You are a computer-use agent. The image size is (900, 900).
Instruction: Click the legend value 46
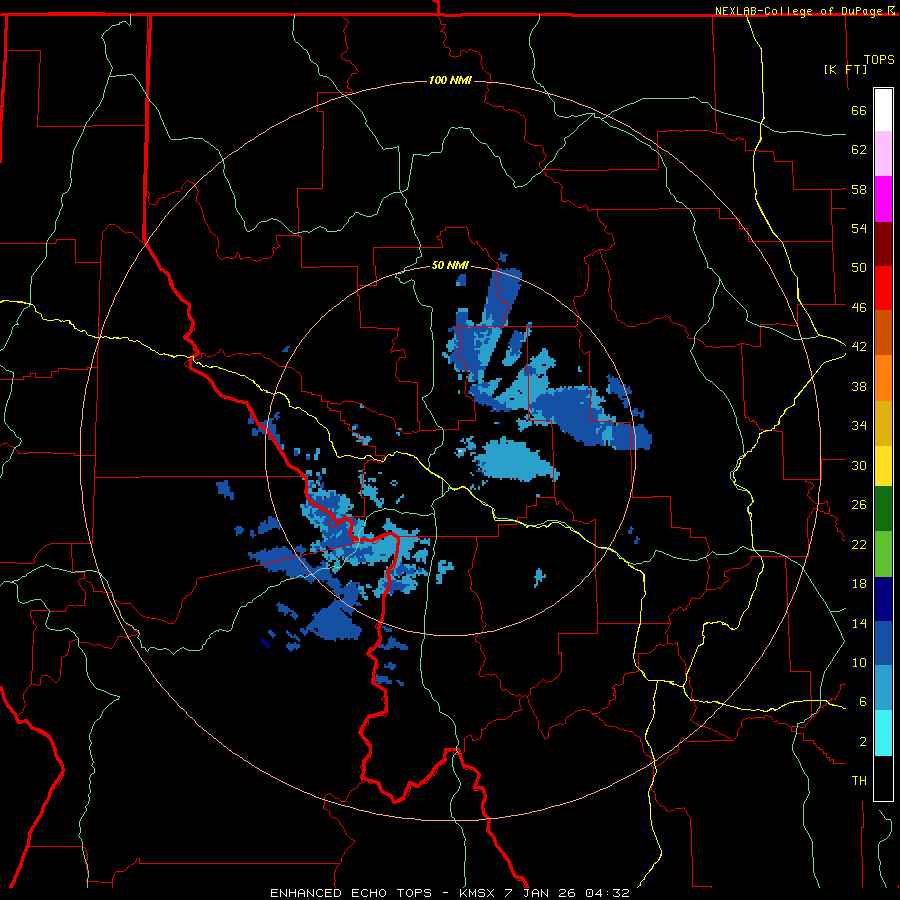pyautogui.click(x=859, y=308)
